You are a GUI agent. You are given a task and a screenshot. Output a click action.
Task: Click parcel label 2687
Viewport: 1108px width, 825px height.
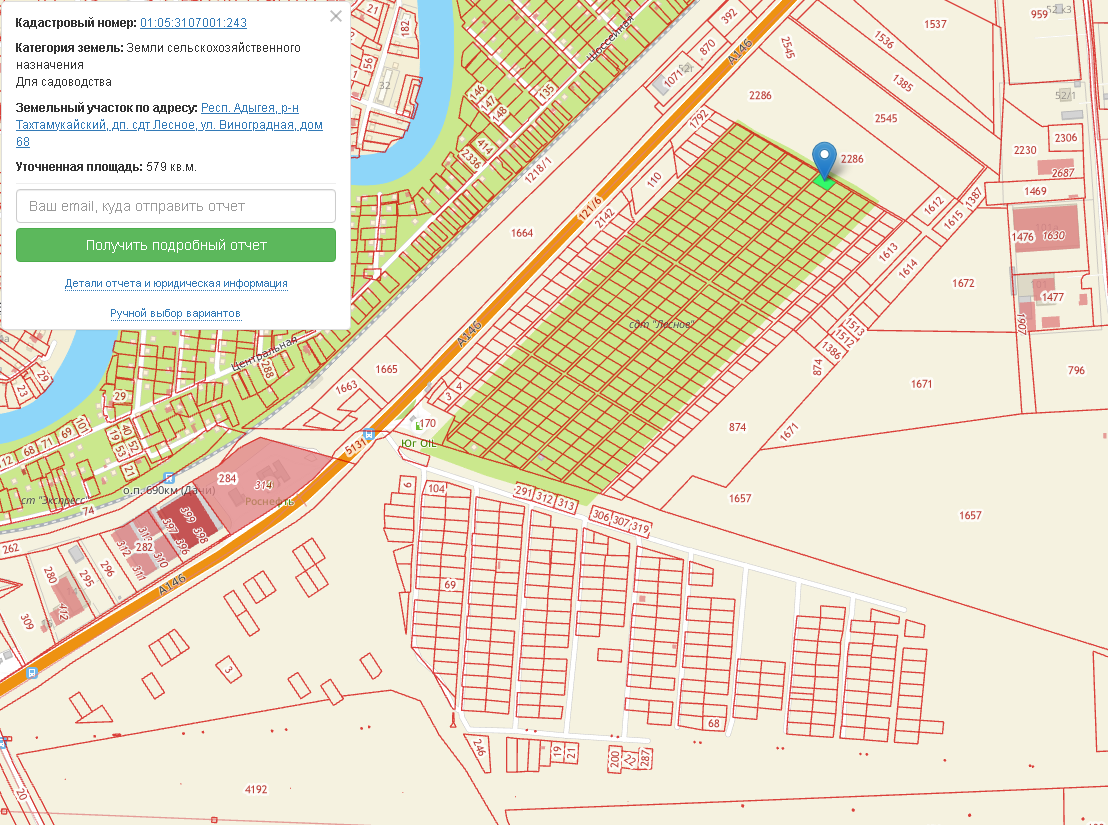1062,172
